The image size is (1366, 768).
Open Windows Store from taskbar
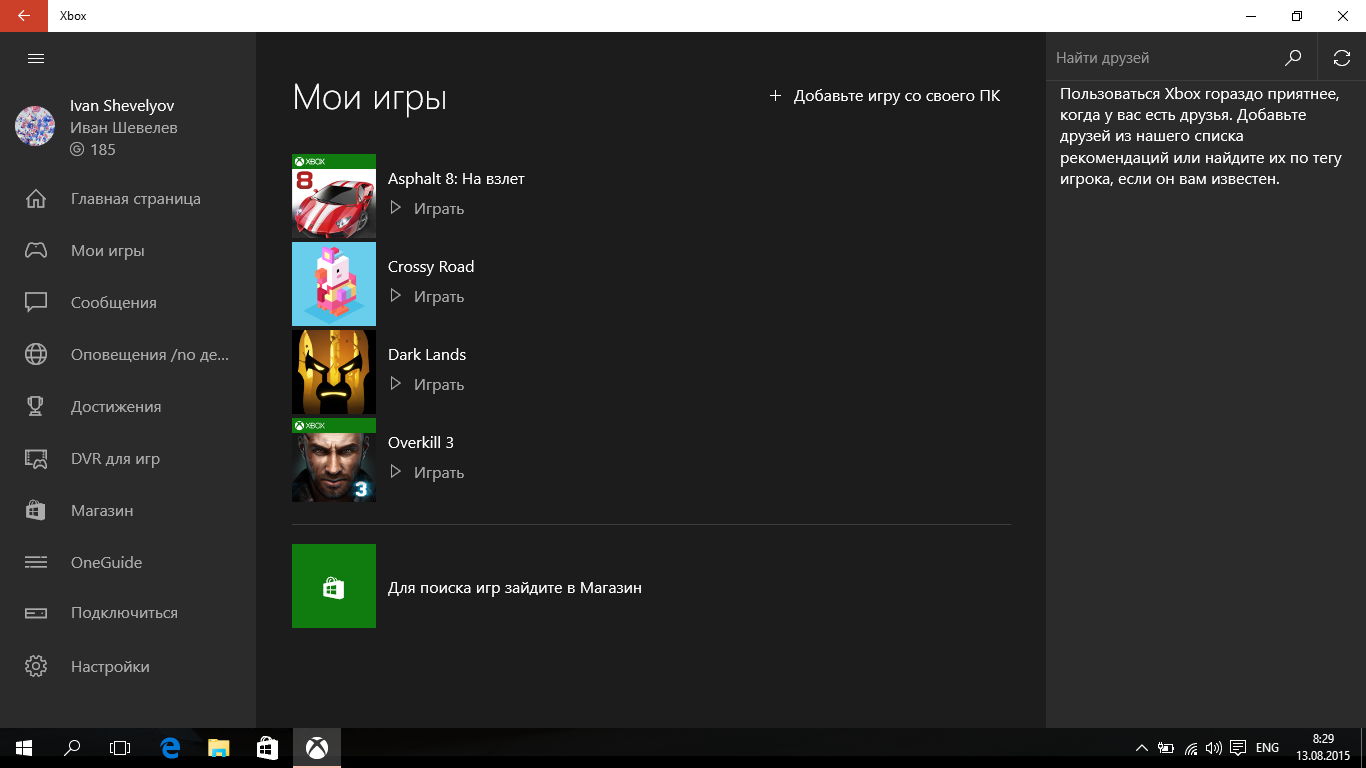tap(267, 748)
